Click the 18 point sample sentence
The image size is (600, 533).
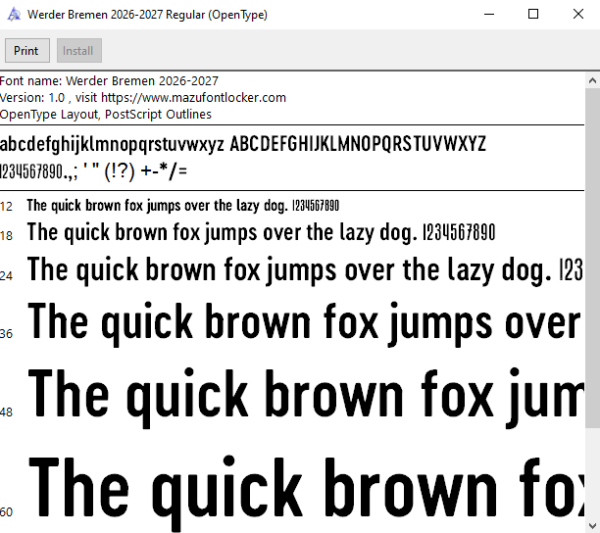(x=261, y=233)
